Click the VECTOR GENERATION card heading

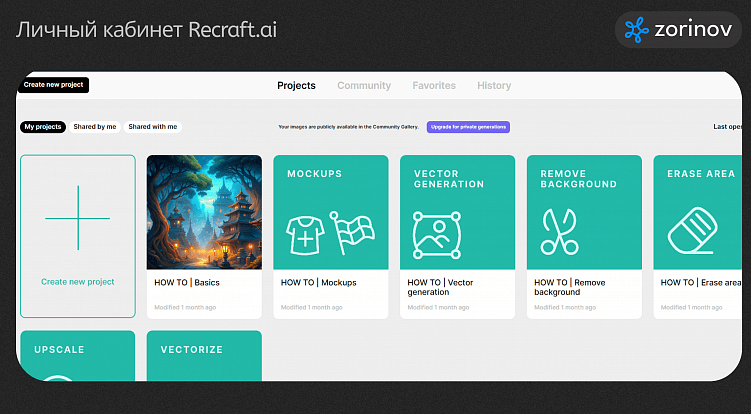(449, 179)
